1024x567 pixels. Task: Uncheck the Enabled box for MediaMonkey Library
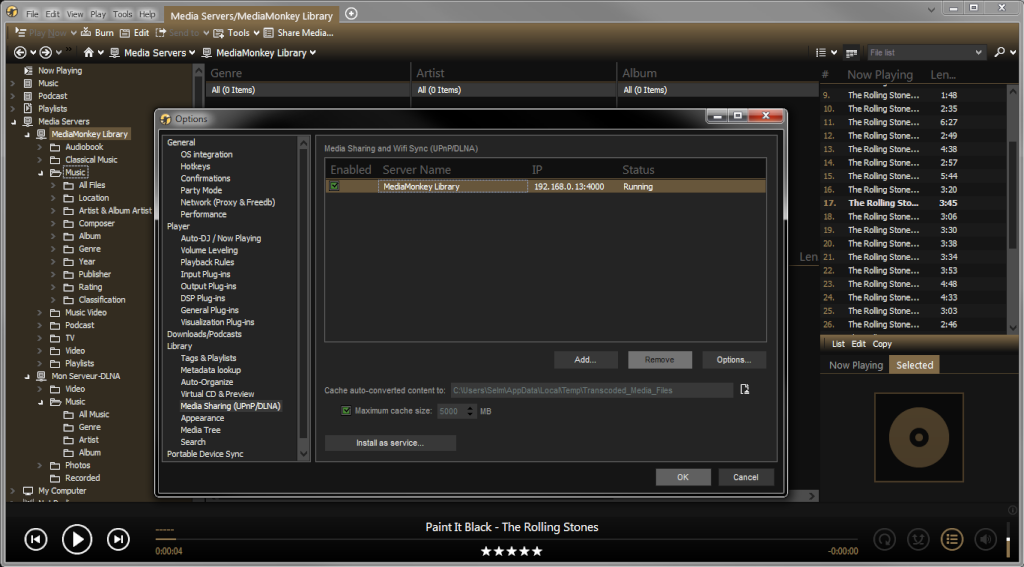point(335,187)
